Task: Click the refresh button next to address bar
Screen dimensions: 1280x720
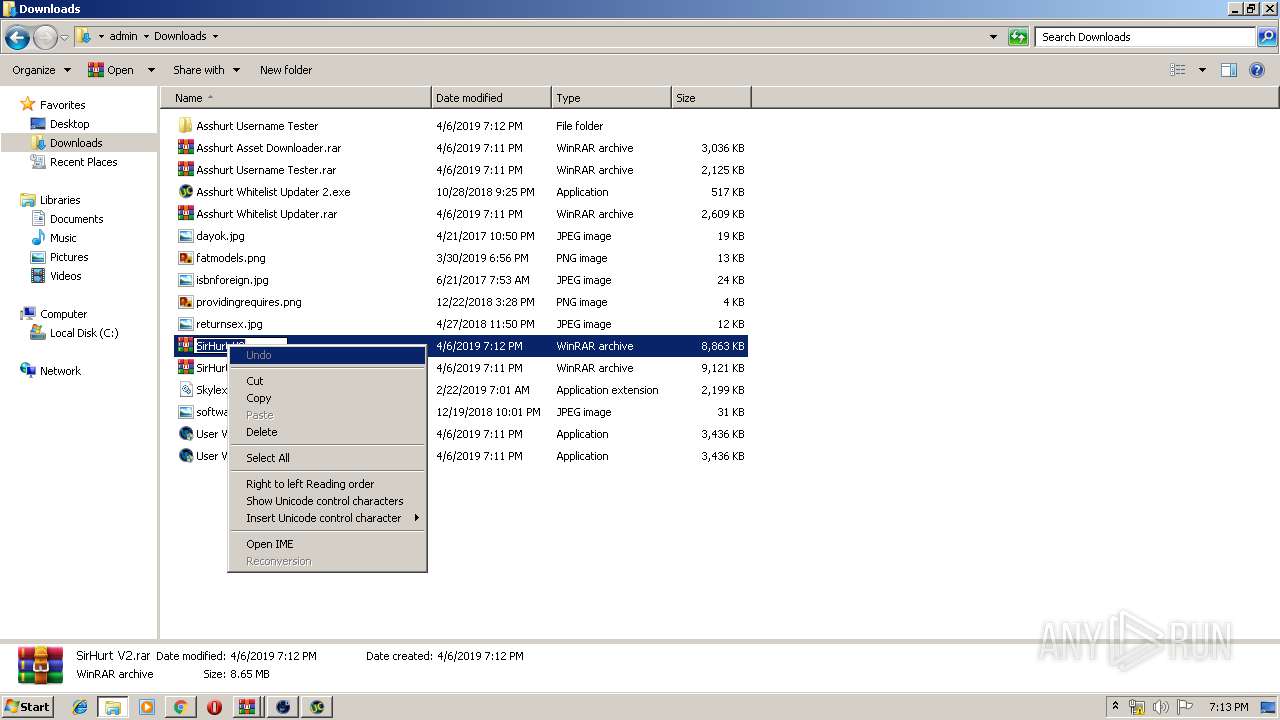Action: click(x=1018, y=37)
